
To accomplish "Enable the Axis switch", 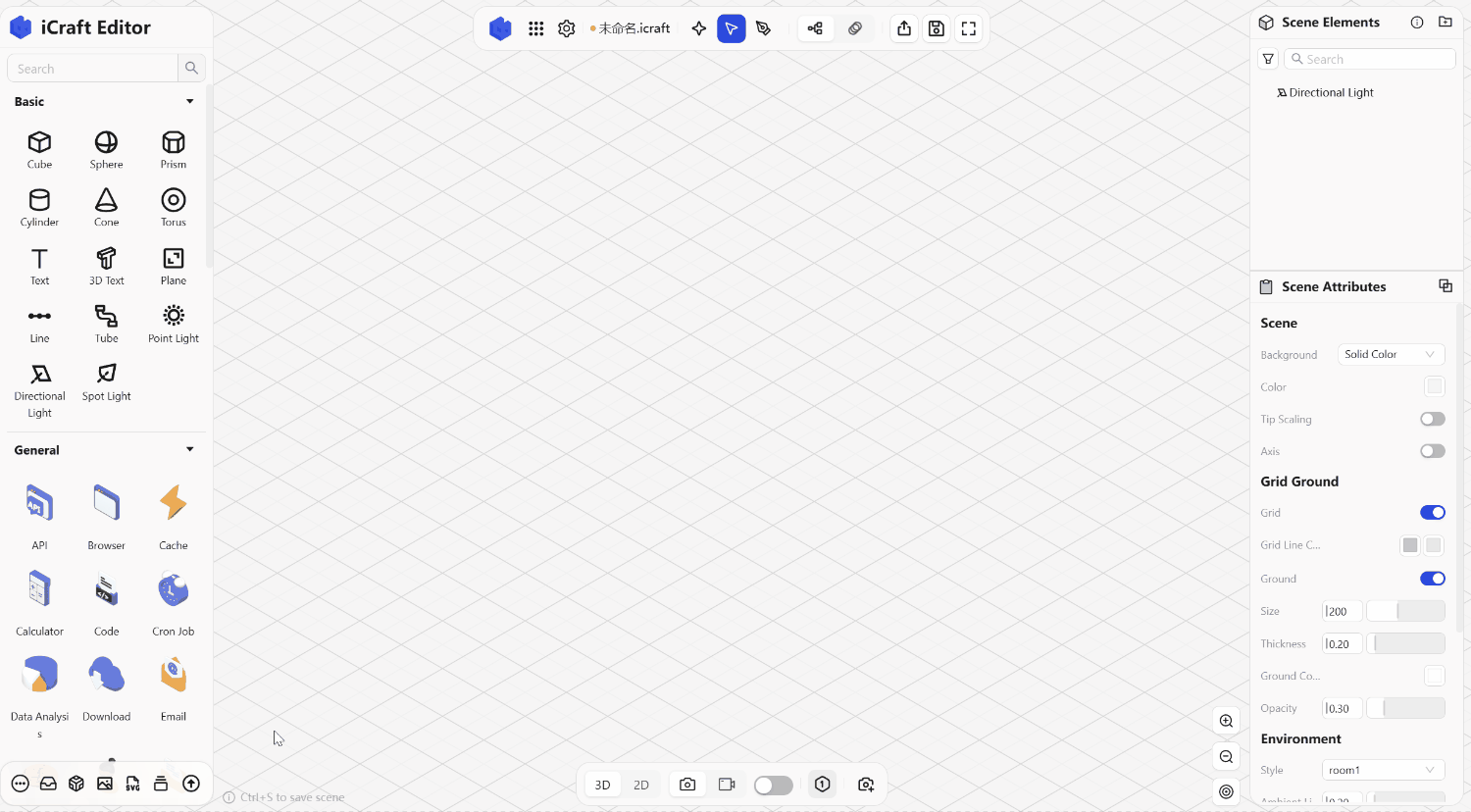I will pyautogui.click(x=1432, y=451).
